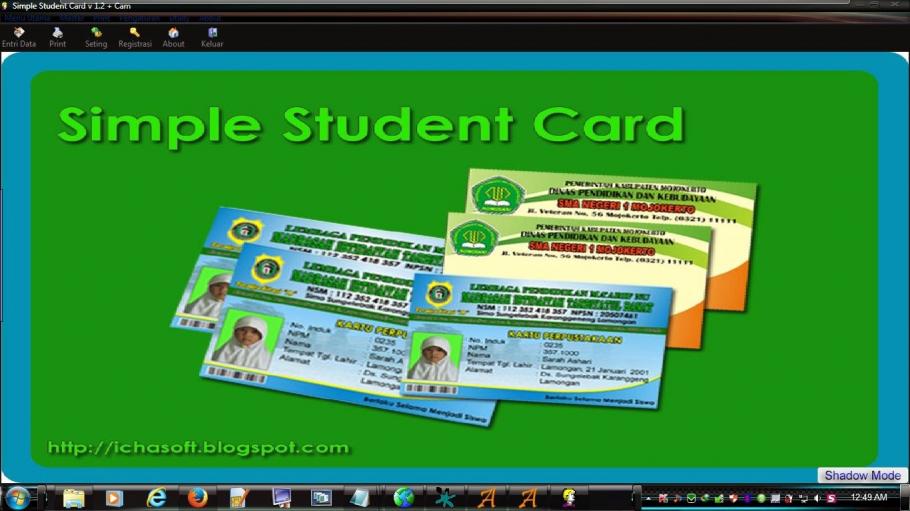910x511 pixels.
Task: Show hidden system tray icons arrow
Action: 648,498
